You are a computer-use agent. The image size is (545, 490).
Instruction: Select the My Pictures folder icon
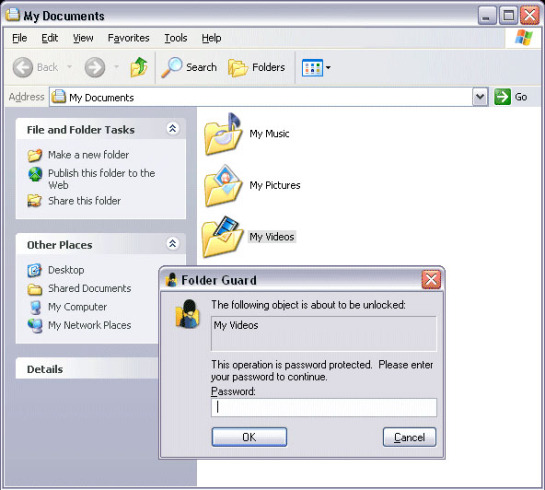point(223,186)
